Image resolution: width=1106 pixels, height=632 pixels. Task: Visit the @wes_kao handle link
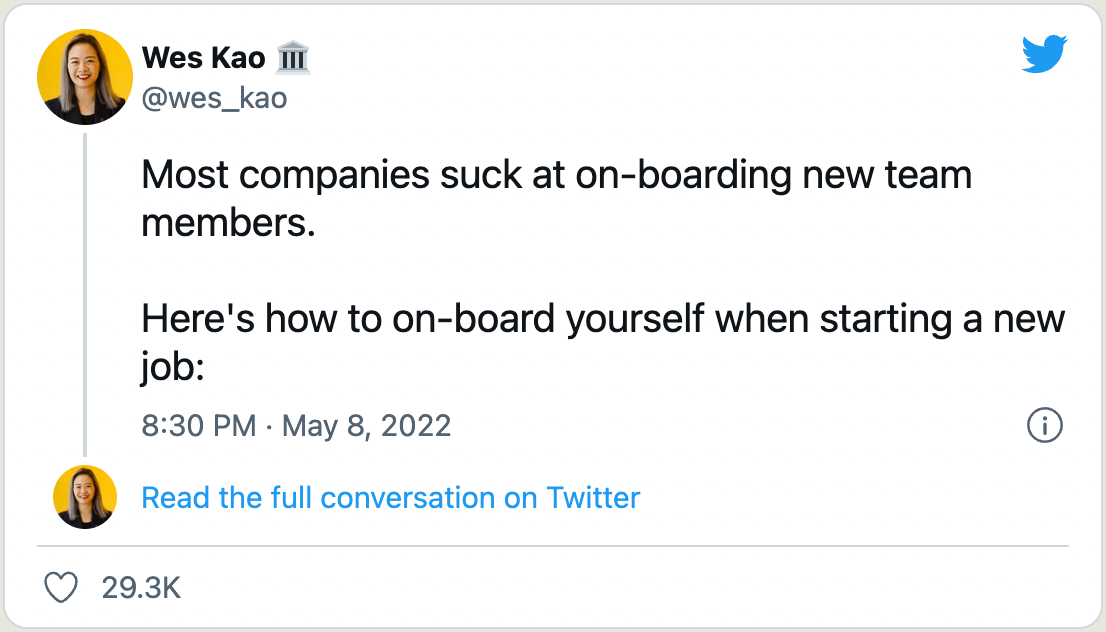coord(214,98)
